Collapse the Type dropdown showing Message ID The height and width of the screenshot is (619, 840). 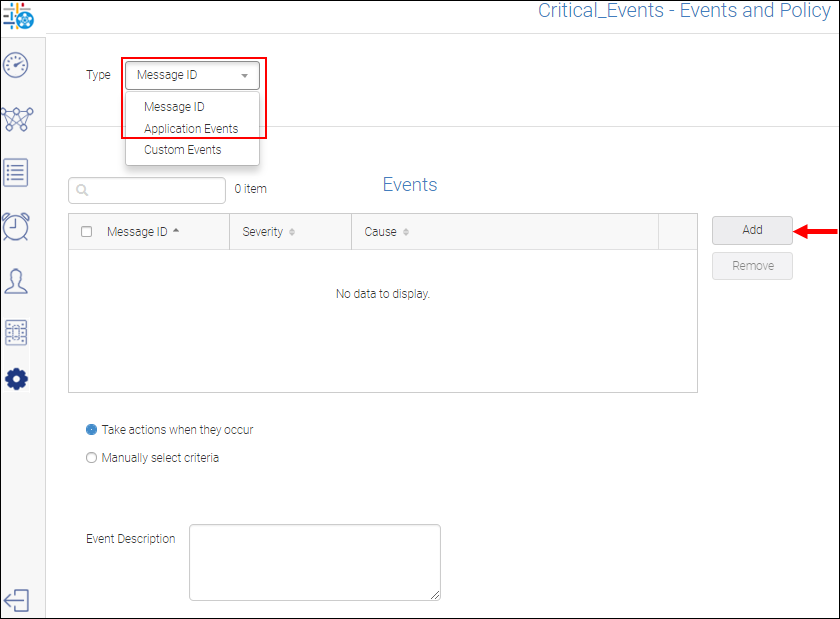pyautogui.click(x=192, y=76)
